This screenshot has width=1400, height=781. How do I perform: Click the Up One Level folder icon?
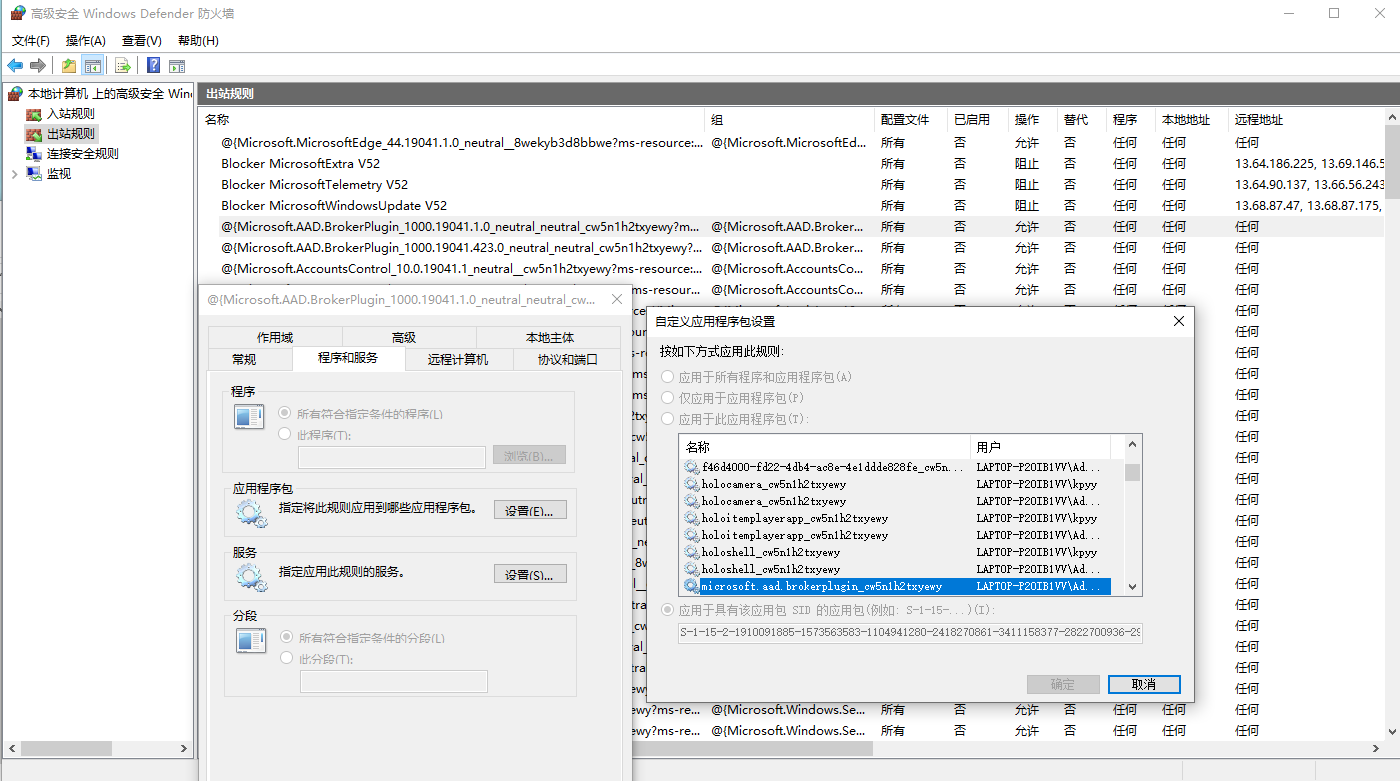click(x=68, y=66)
